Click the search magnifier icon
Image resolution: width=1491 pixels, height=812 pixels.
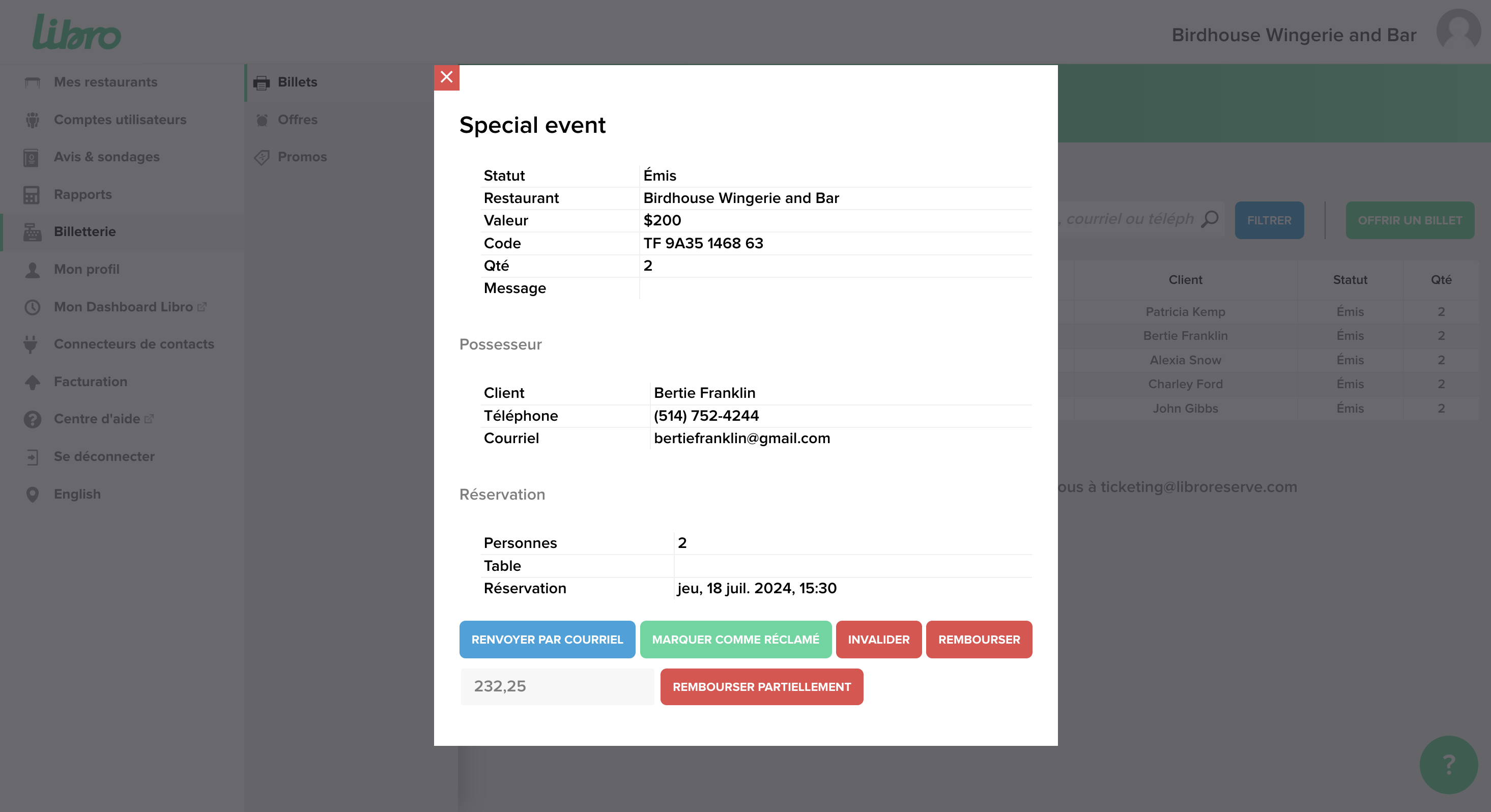tap(1210, 219)
